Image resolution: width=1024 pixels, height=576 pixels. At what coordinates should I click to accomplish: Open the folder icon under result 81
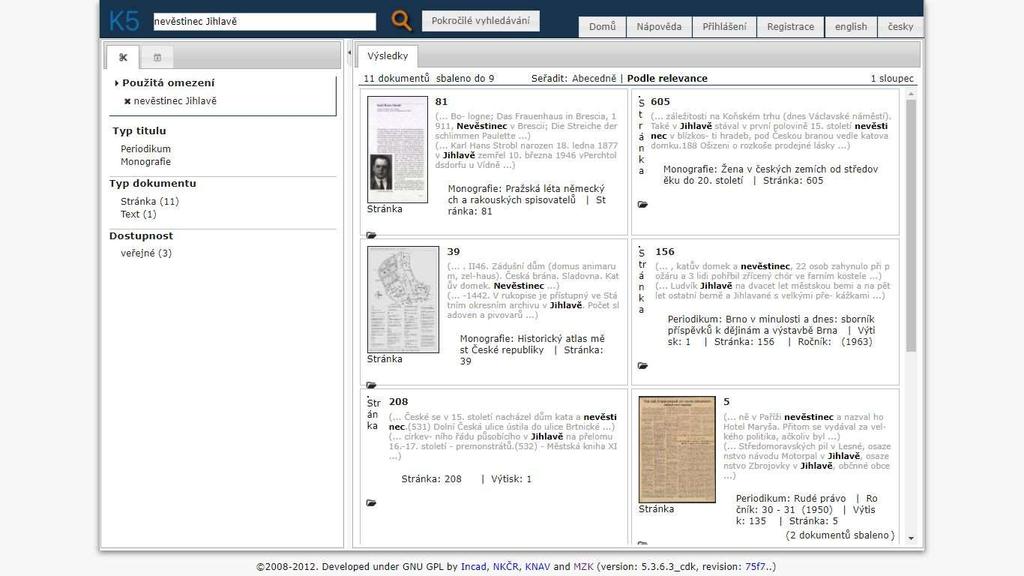coord(371,235)
